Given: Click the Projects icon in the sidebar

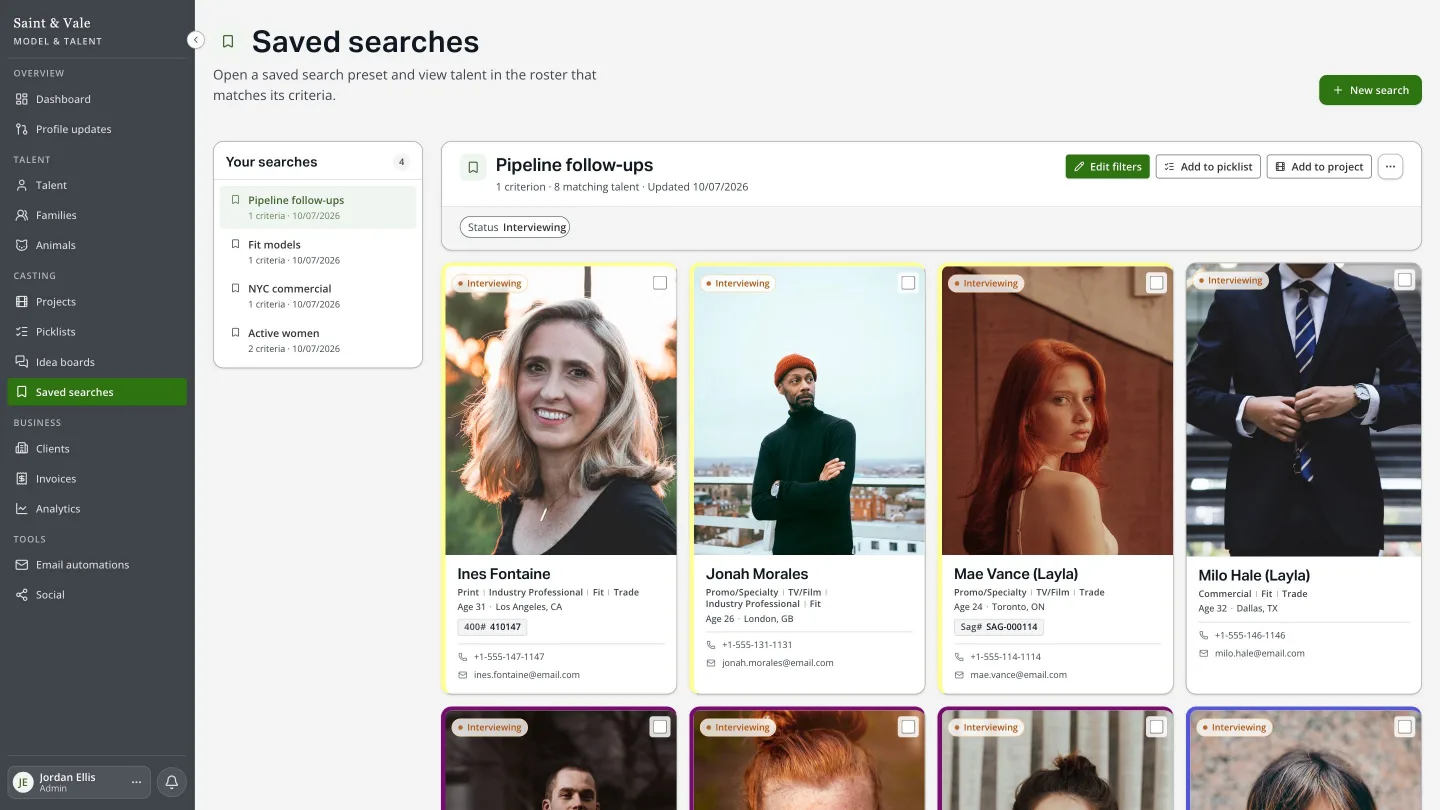Looking at the screenshot, I should 22,302.
